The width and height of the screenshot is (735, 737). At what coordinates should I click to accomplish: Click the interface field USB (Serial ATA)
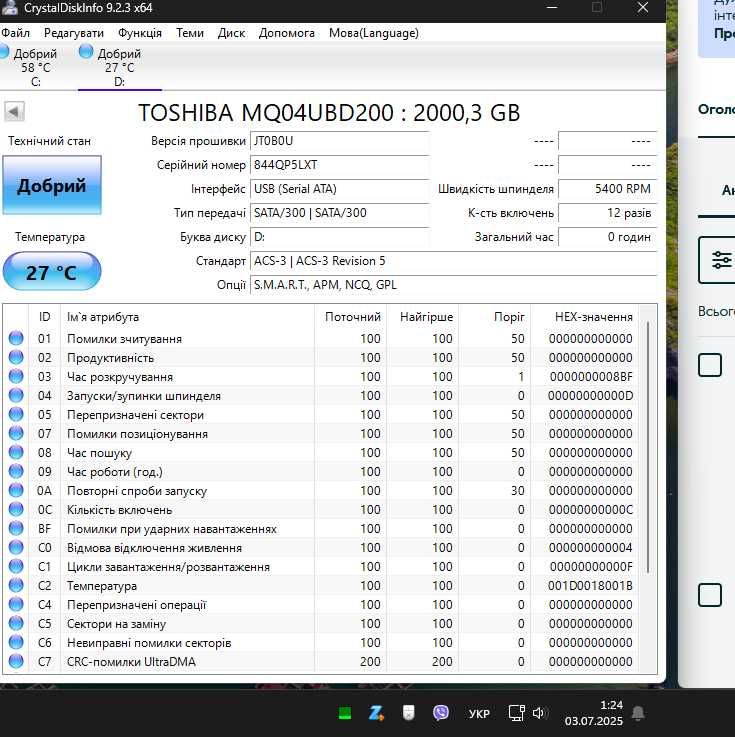click(x=339, y=189)
